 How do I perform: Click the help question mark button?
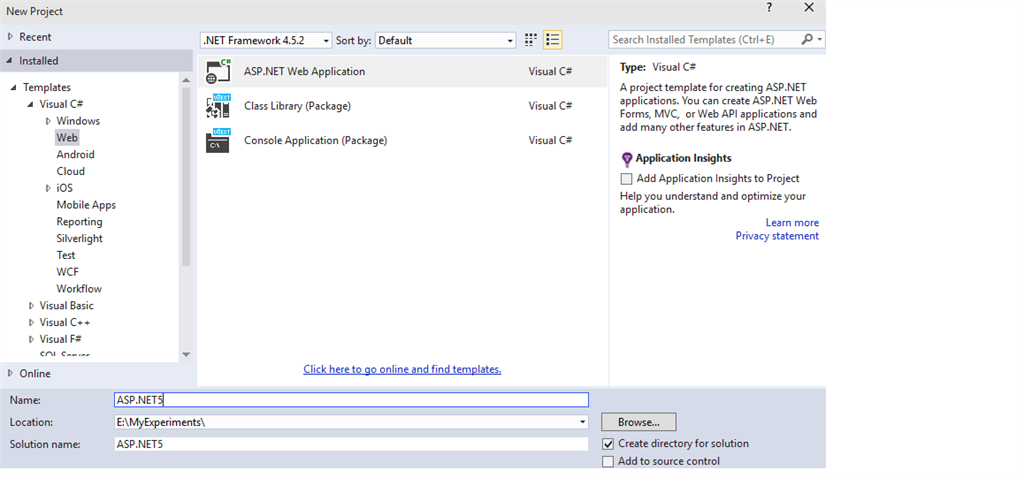point(769,8)
